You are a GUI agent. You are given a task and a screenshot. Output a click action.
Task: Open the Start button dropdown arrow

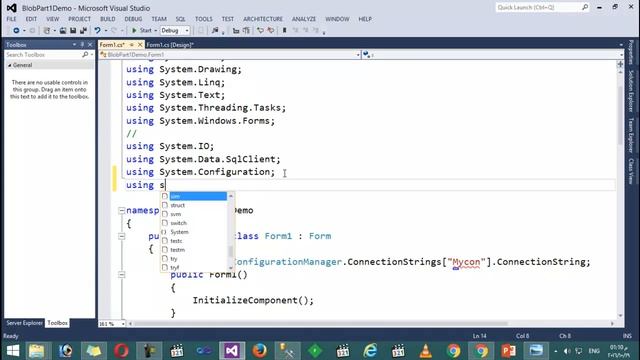(156, 31)
